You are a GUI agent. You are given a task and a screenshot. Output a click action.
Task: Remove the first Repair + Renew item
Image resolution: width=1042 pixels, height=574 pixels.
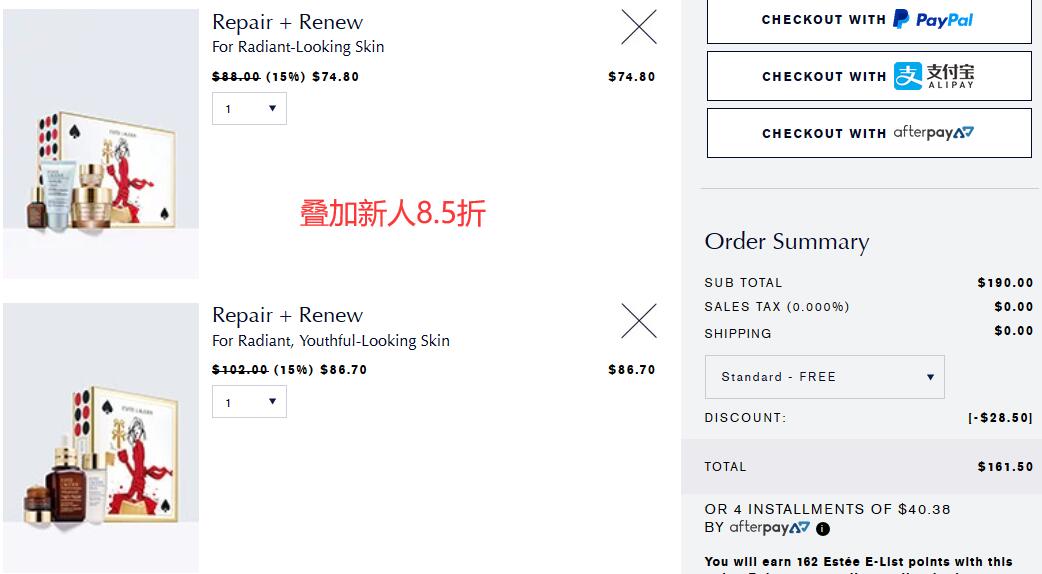(639, 27)
